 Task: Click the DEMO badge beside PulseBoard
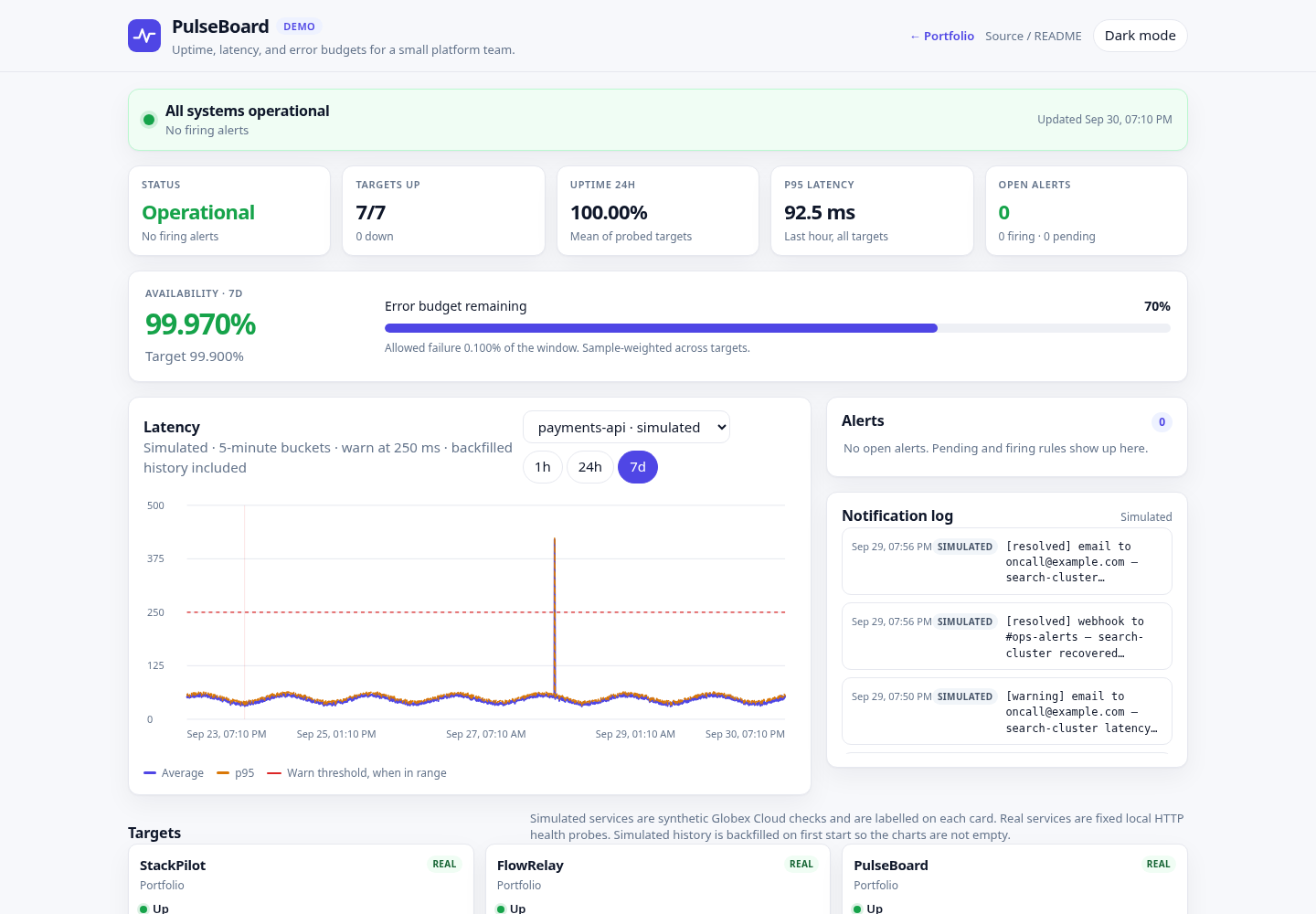[299, 27]
